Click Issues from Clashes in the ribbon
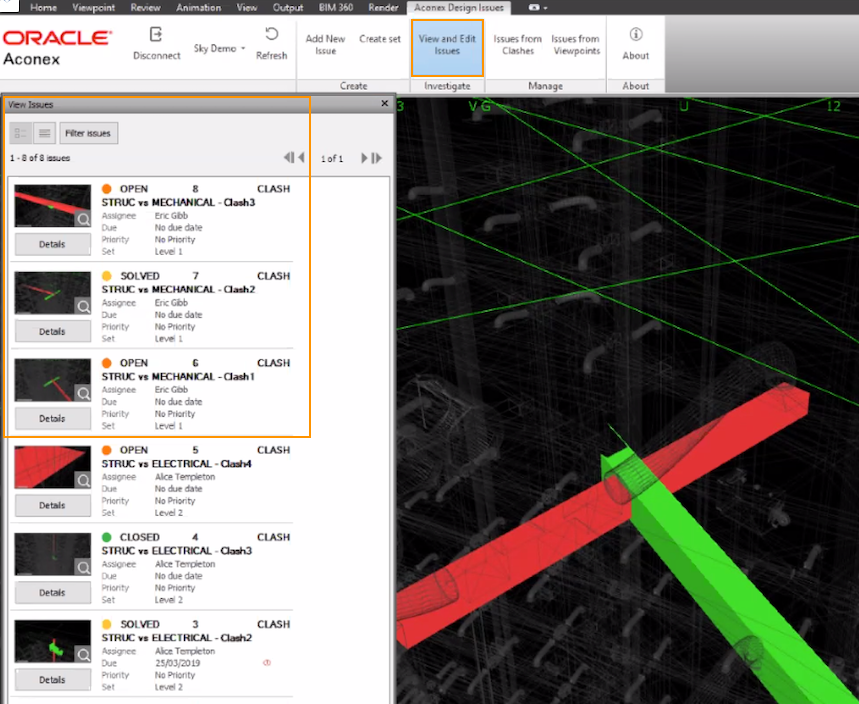 (518, 45)
